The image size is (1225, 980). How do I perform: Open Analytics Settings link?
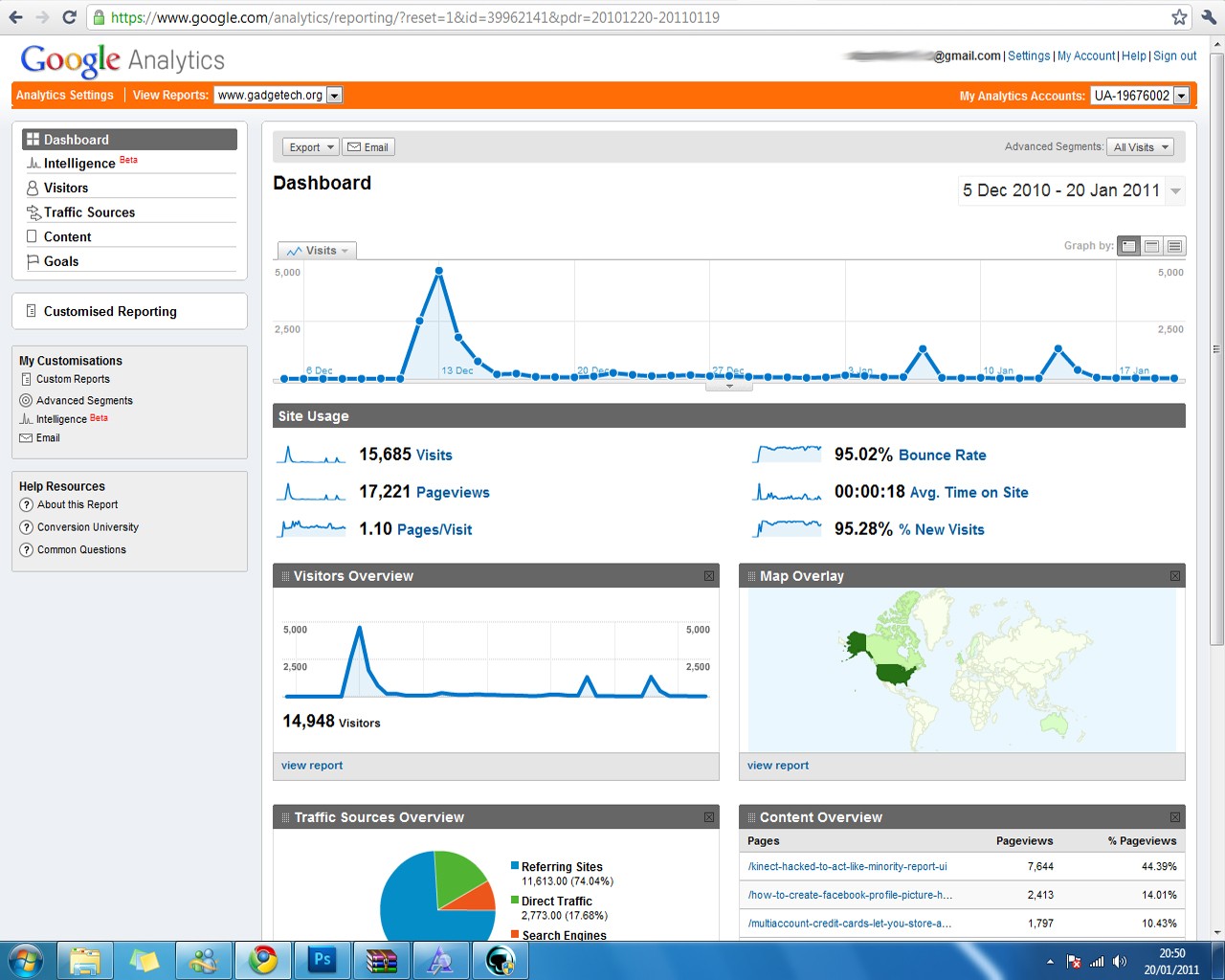coord(65,95)
